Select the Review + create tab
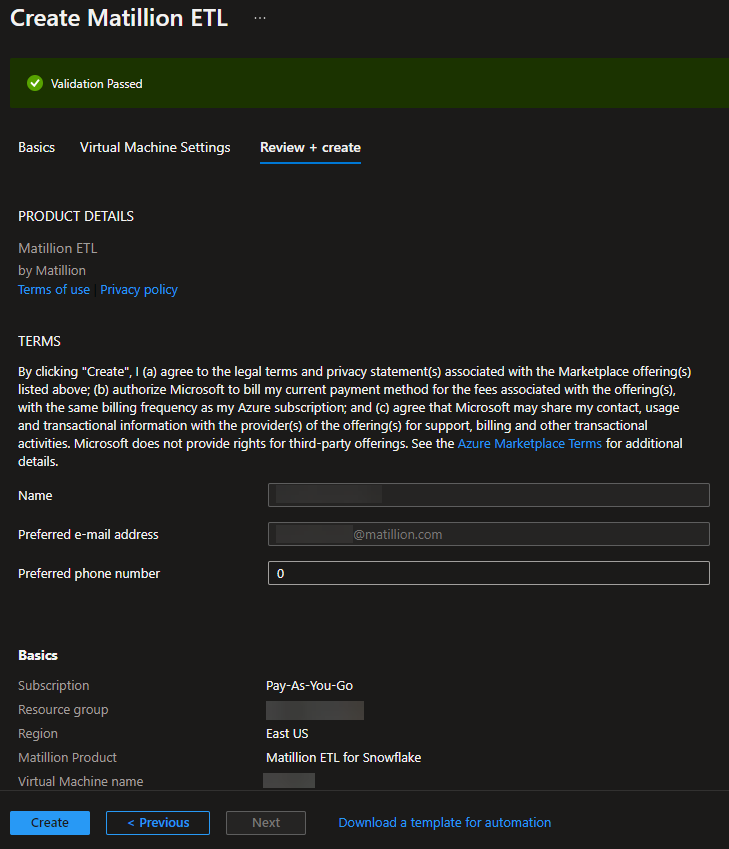 coord(310,147)
